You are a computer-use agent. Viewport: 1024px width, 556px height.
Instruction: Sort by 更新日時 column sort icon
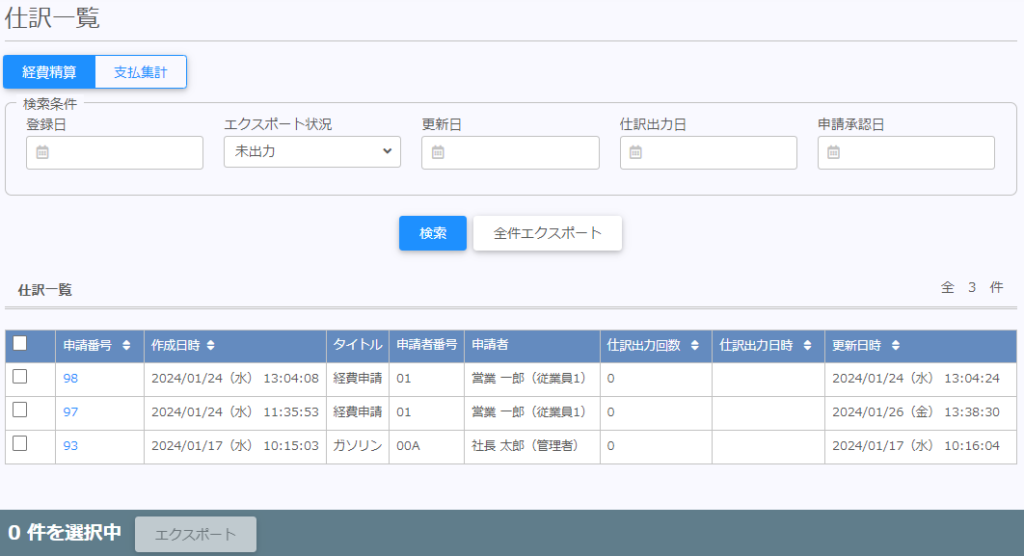[895, 346]
